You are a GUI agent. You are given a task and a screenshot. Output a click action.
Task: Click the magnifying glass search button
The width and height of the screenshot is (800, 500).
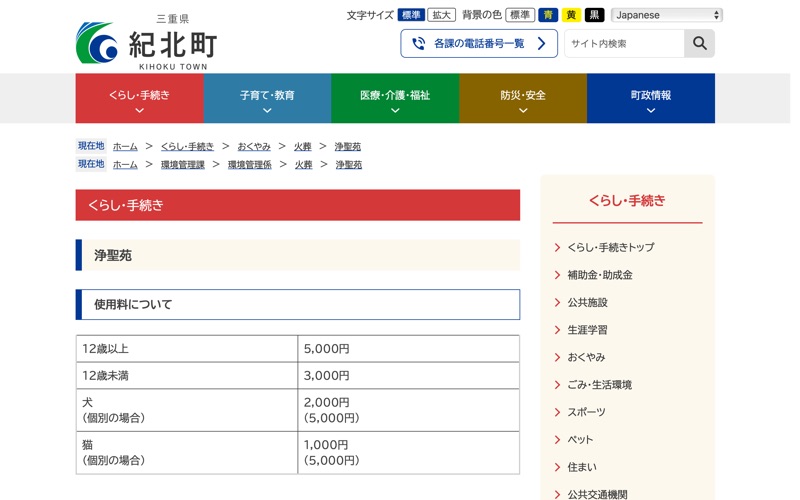point(699,43)
